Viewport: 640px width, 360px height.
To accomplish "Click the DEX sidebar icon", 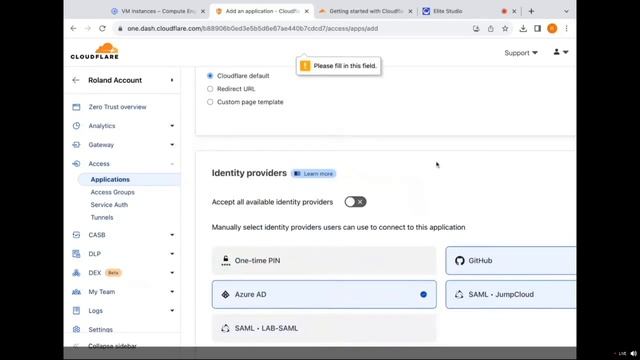I will 76,273.
